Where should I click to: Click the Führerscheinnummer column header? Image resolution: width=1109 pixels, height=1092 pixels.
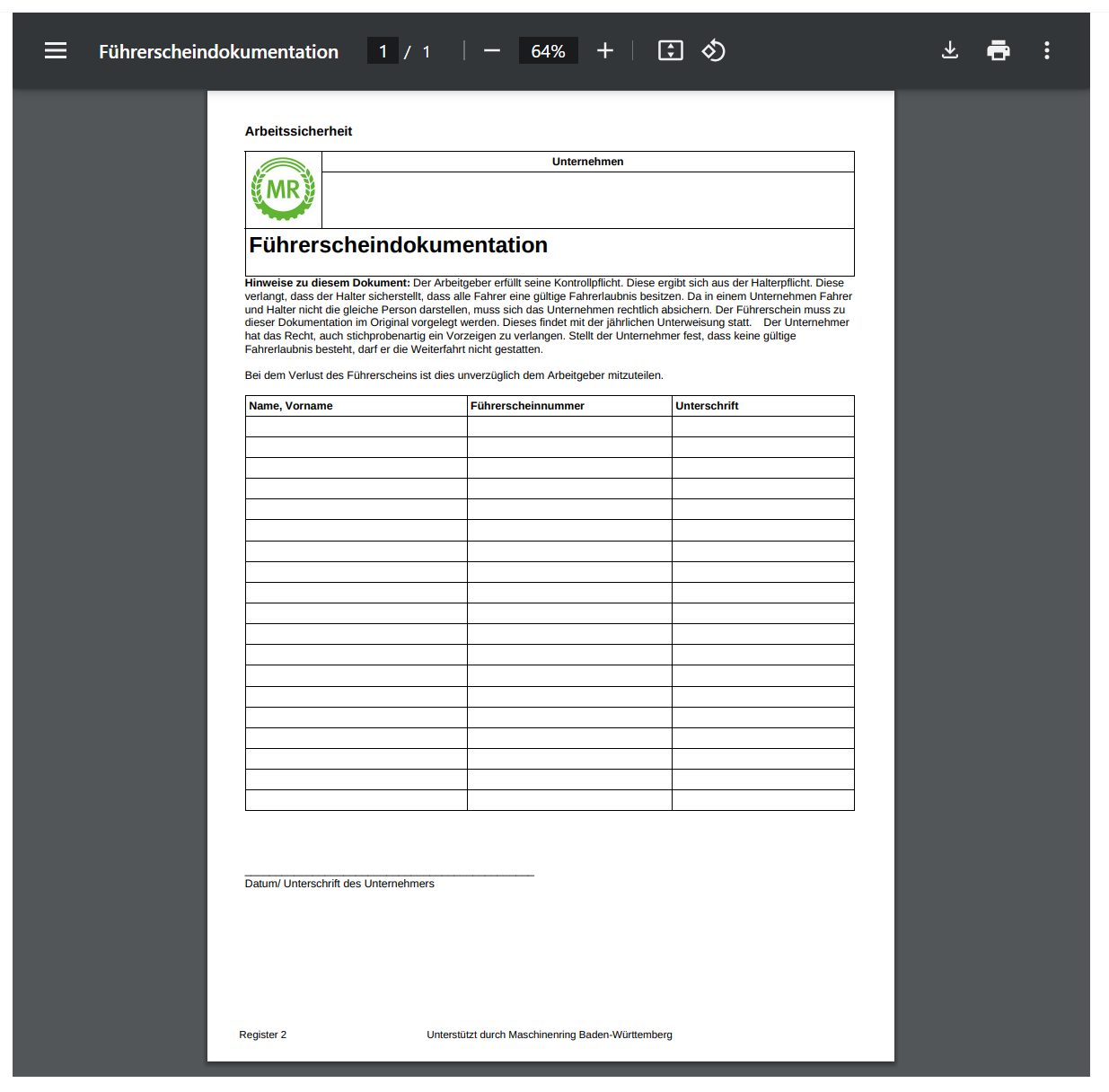coord(527,406)
